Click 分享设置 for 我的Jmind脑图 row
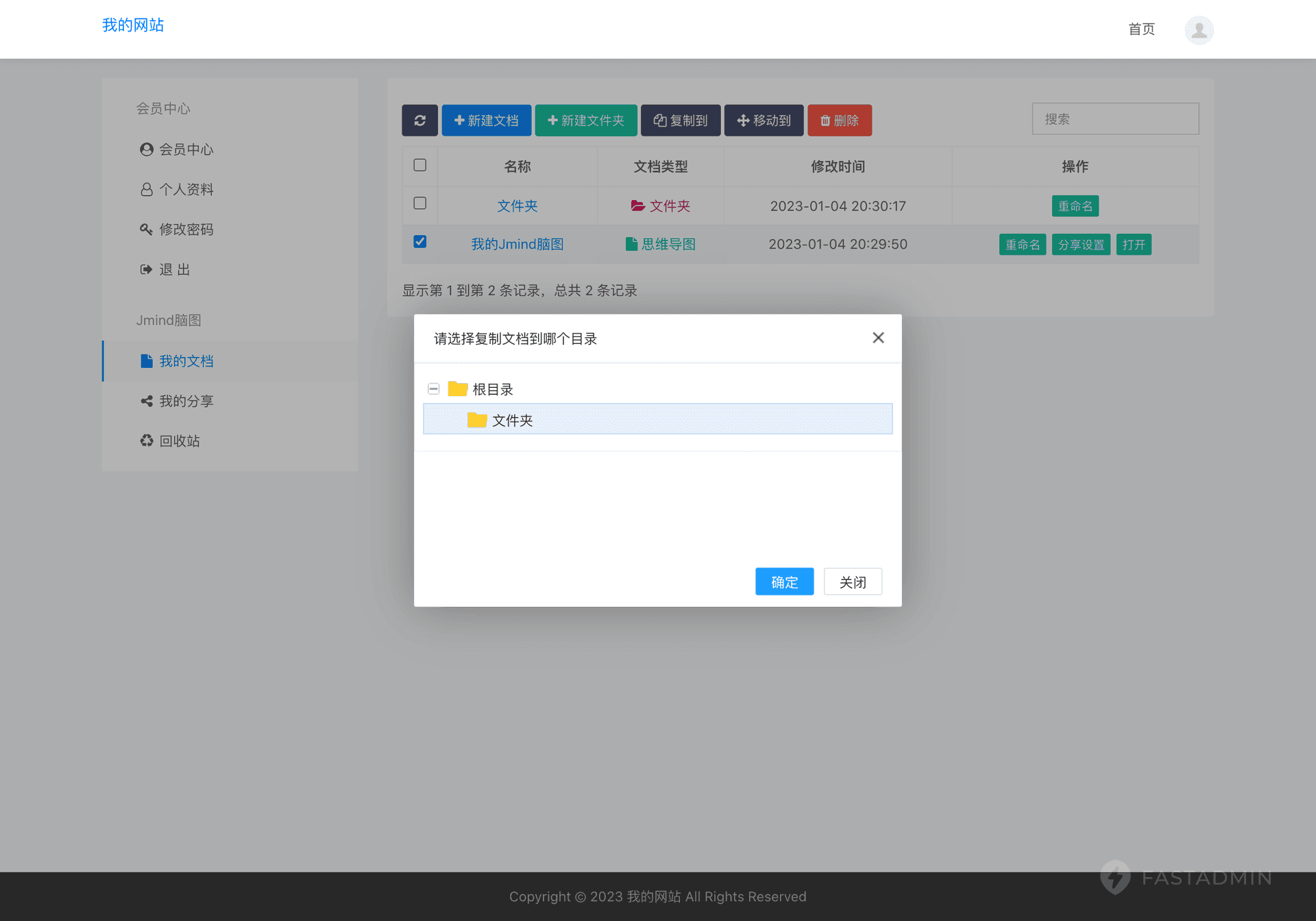This screenshot has width=1316, height=921. click(1080, 245)
